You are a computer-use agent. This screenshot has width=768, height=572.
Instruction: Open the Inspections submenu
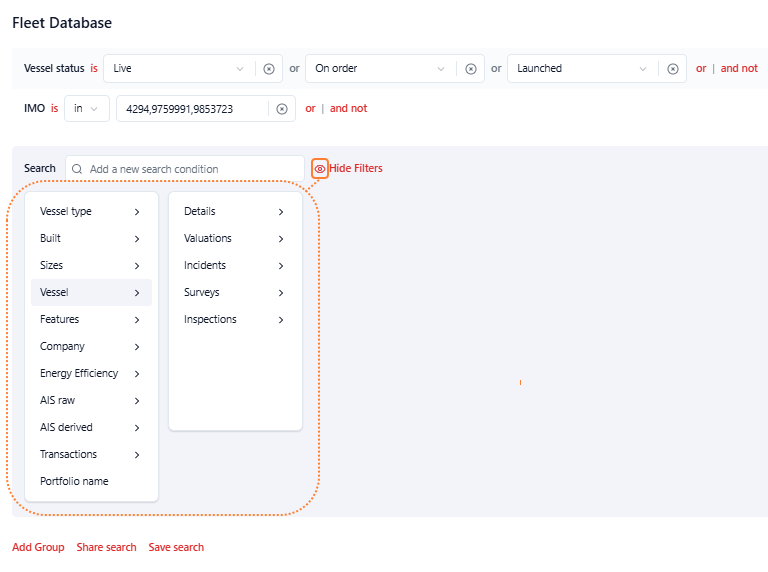point(235,319)
